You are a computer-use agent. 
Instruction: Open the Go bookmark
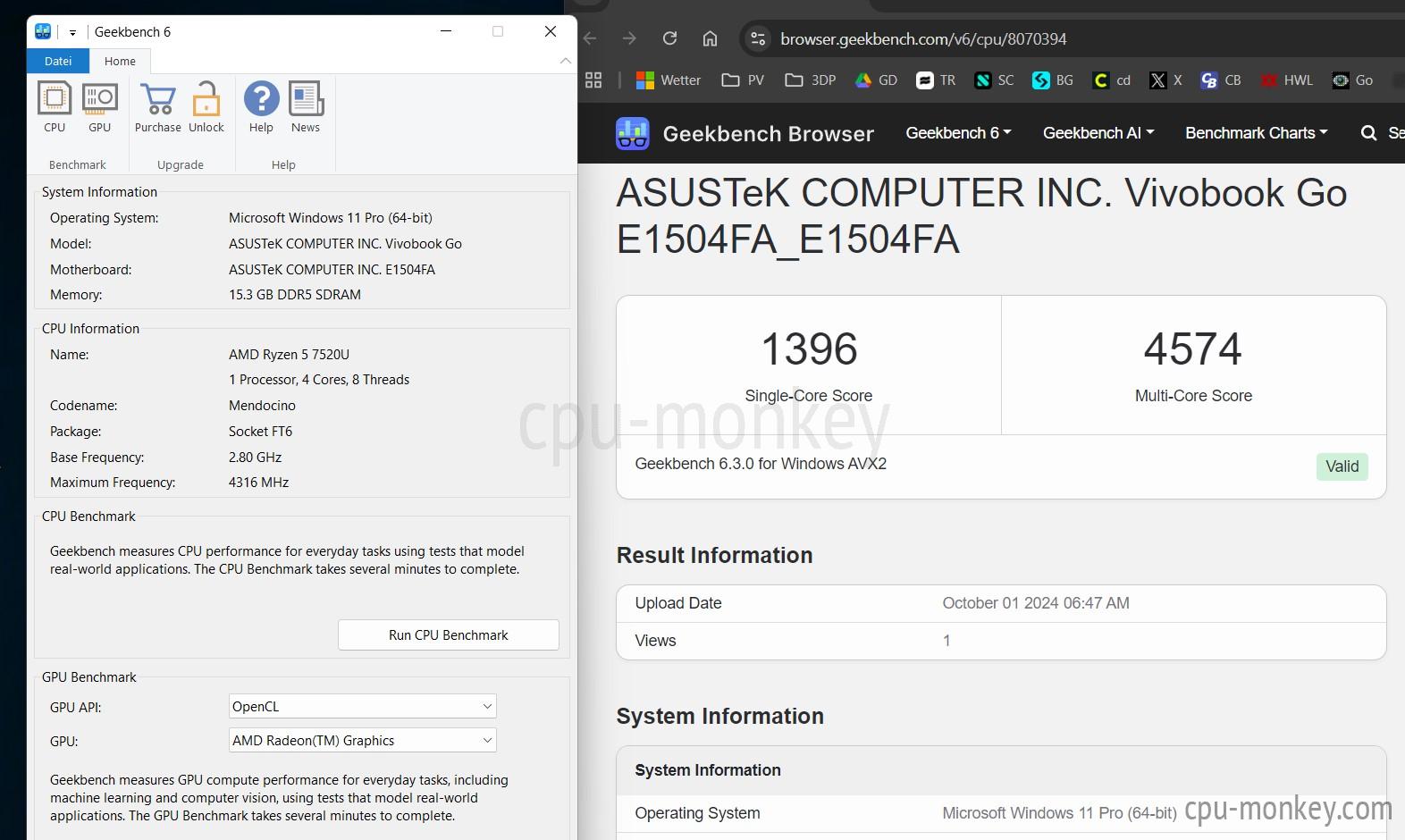tap(1352, 80)
